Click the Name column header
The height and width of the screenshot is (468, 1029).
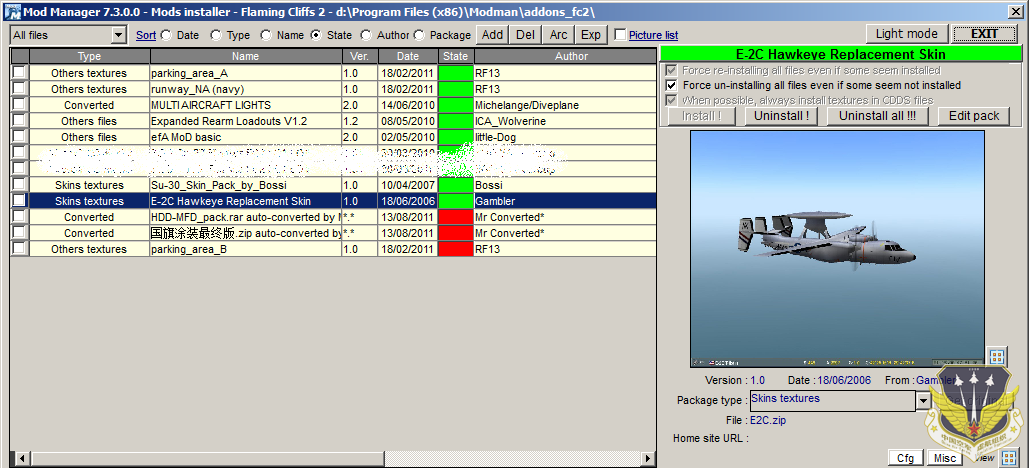tap(245, 56)
